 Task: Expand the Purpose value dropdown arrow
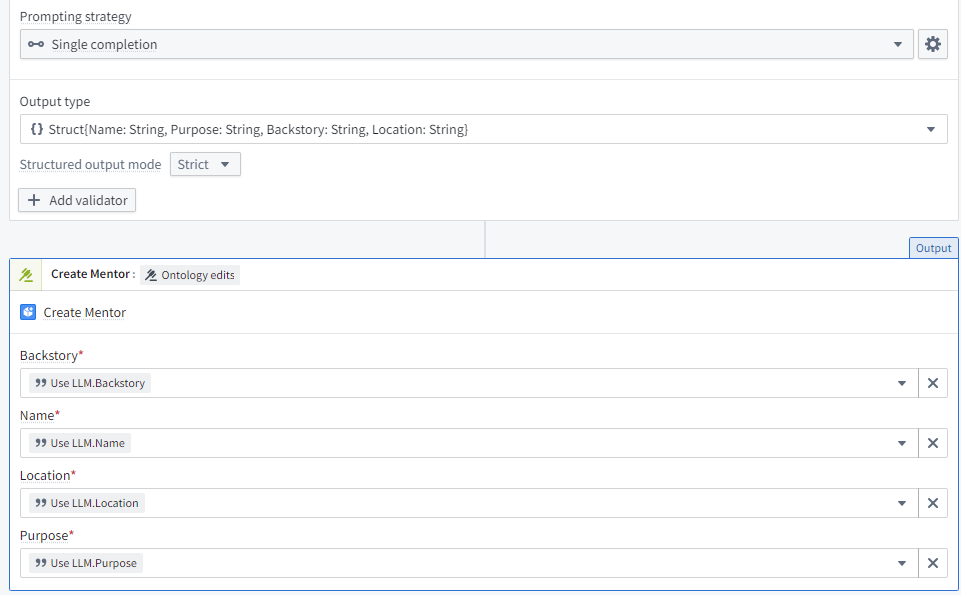coord(901,563)
